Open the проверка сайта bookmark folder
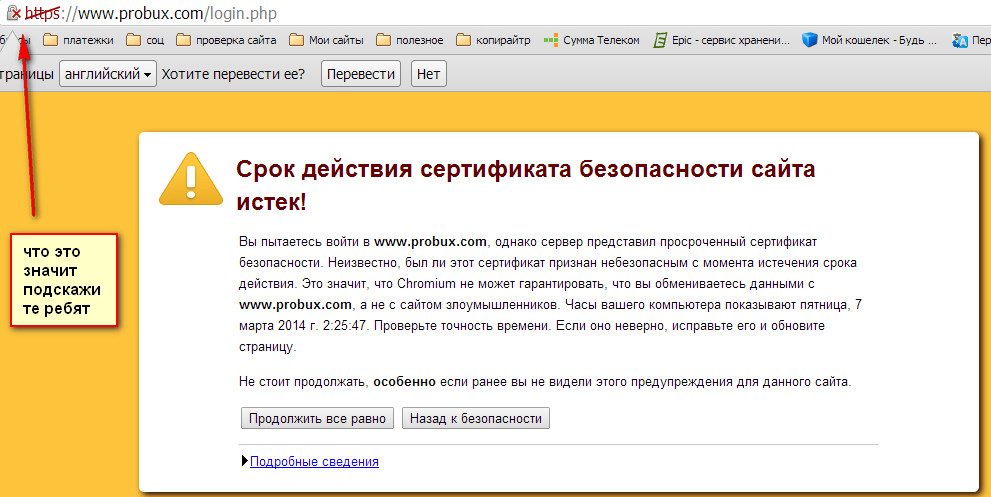The image size is (991, 497). pyautogui.click(x=226, y=41)
